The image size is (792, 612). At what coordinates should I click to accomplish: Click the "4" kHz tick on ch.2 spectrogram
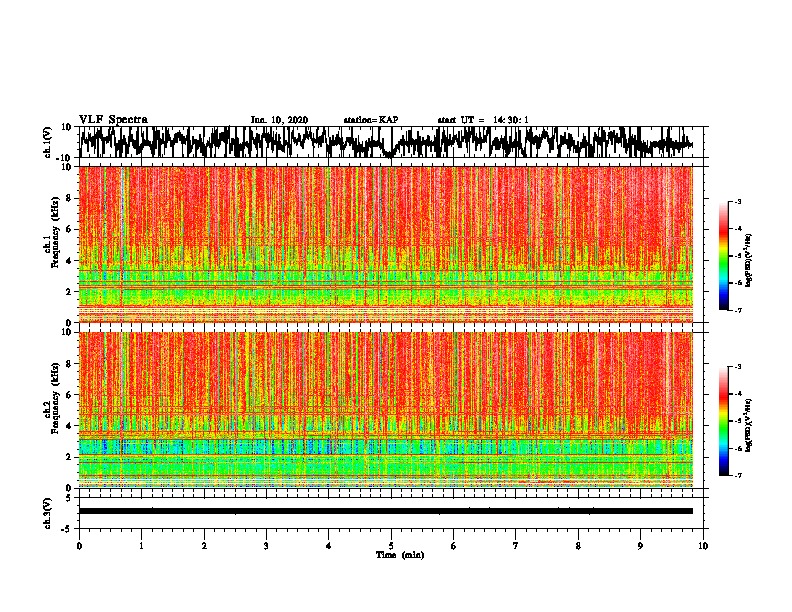[x=69, y=426]
